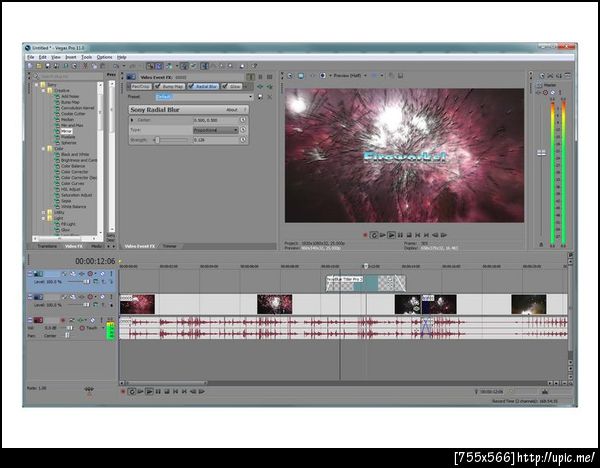
Task: Click Play From Start in timeline transport
Action: click(140, 391)
